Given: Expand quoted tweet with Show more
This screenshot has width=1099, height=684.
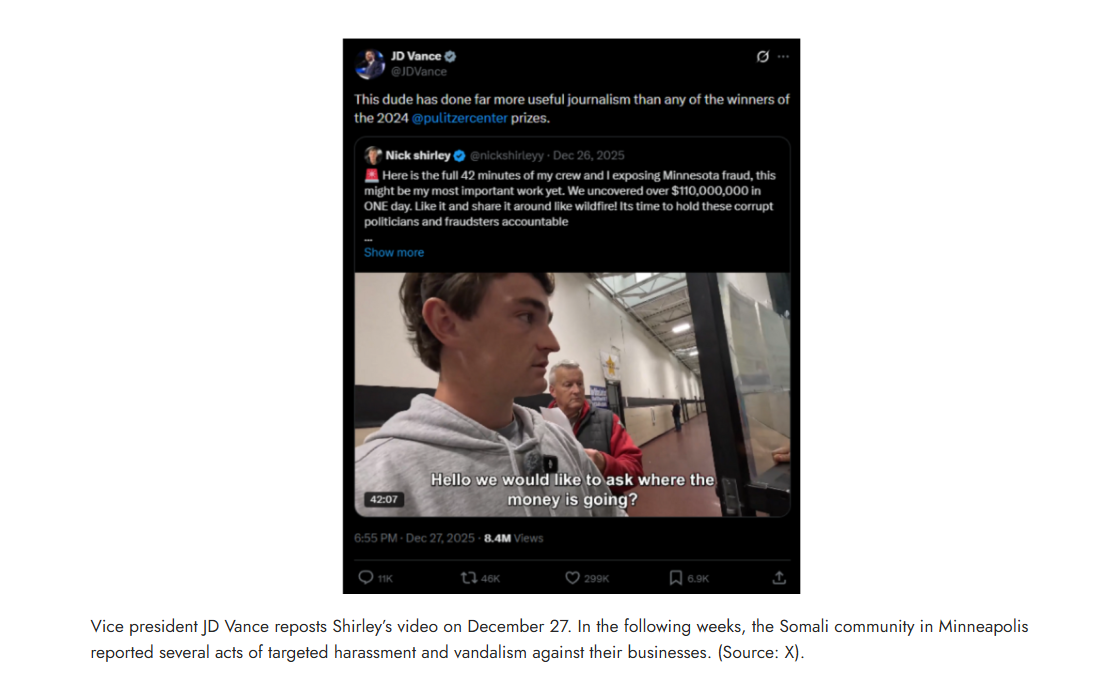Looking at the screenshot, I should [x=394, y=252].
